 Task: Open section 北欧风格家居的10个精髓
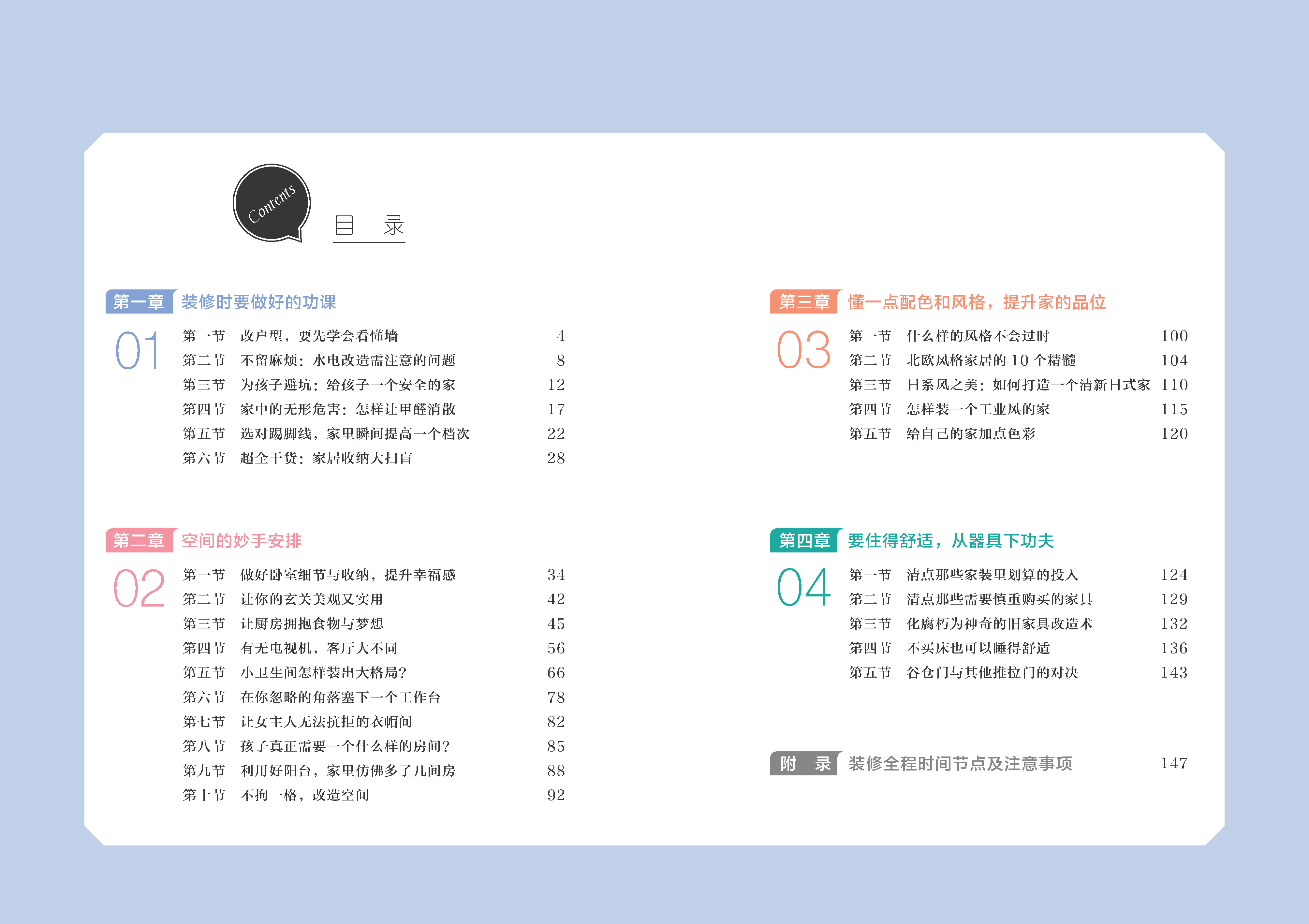pos(991,360)
